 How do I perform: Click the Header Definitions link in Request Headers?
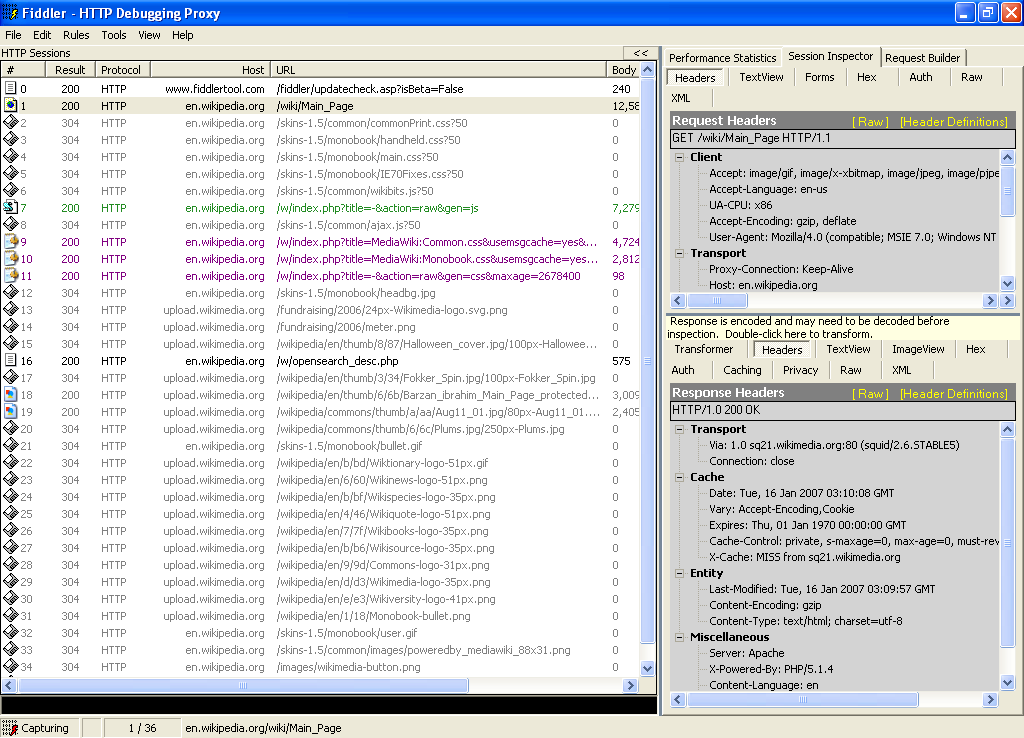tap(953, 122)
